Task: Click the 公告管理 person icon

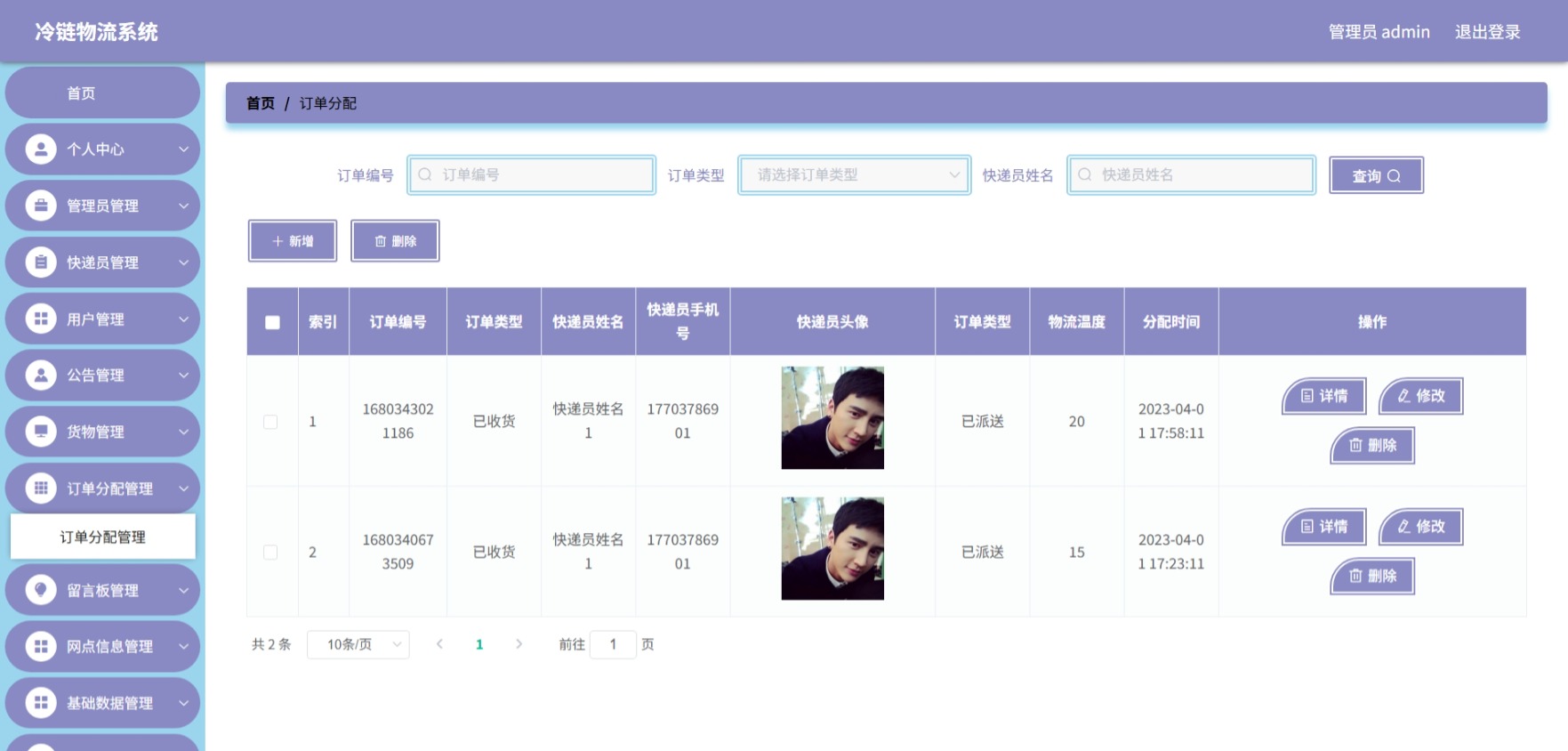Action: (41, 375)
